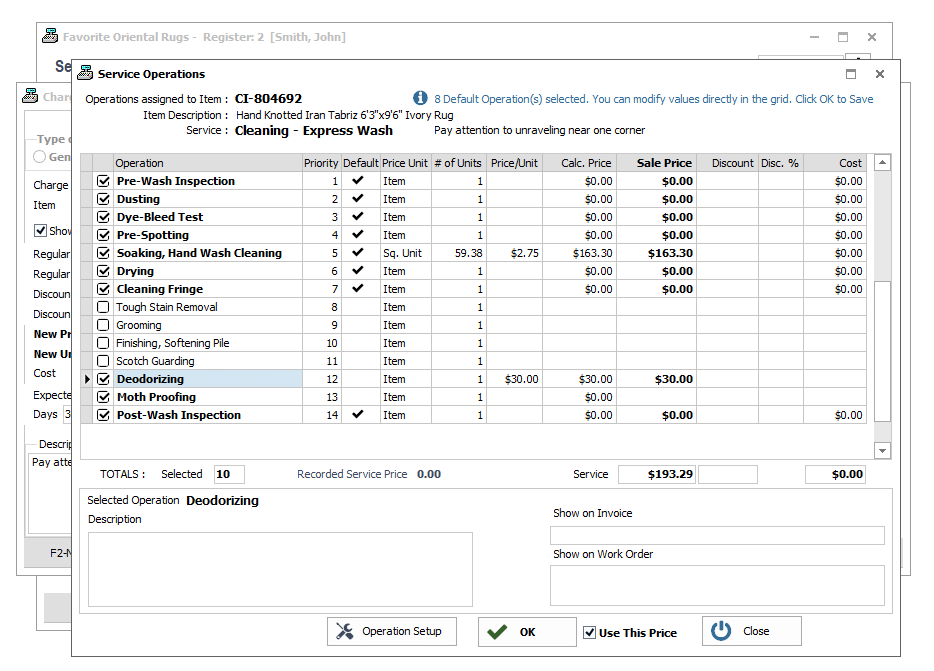The width and height of the screenshot is (934, 671).
Task: Click the grid scrollbar up arrow
Action: point(883,162)
